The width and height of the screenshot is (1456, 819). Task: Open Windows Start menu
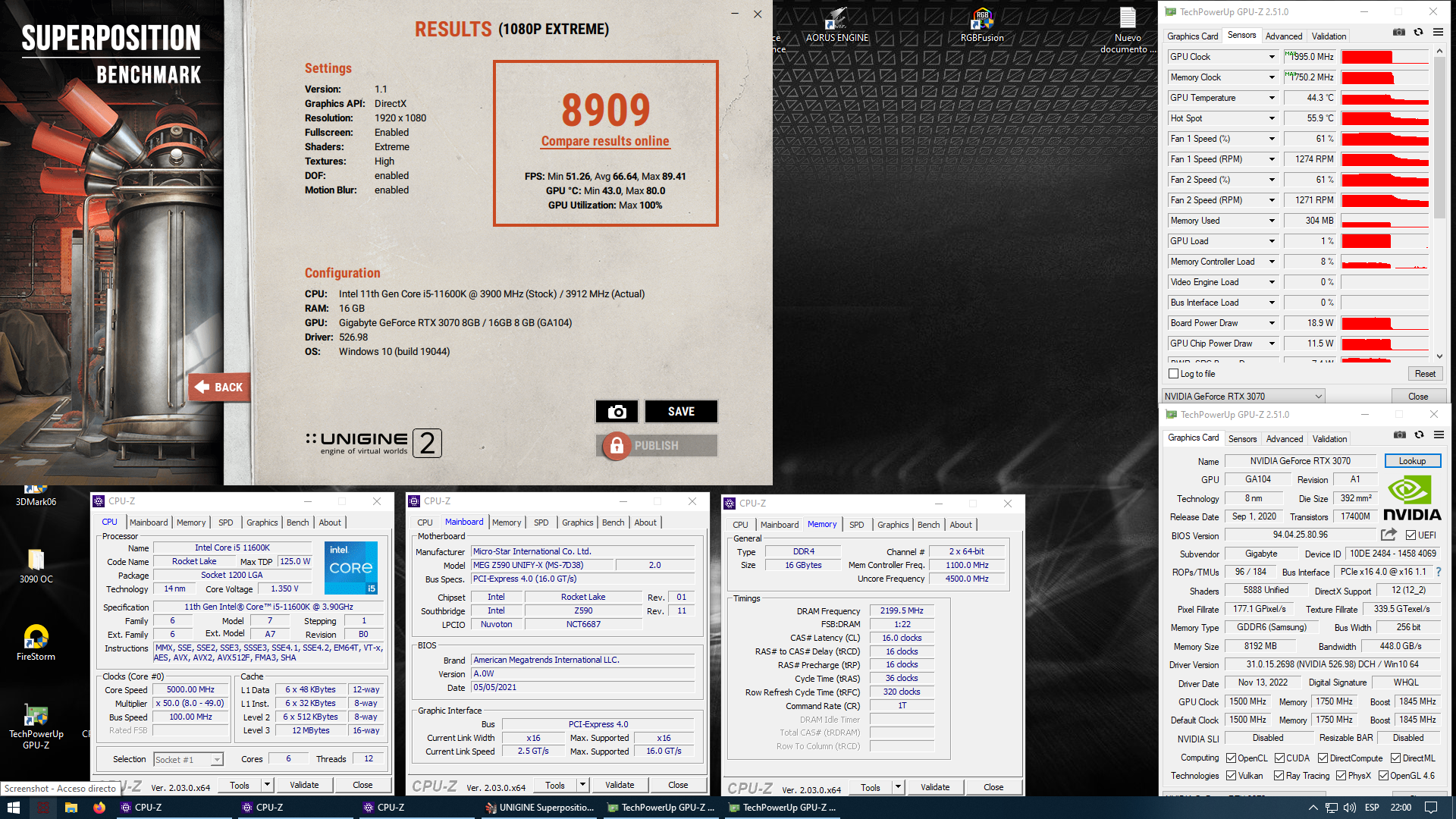14,808
